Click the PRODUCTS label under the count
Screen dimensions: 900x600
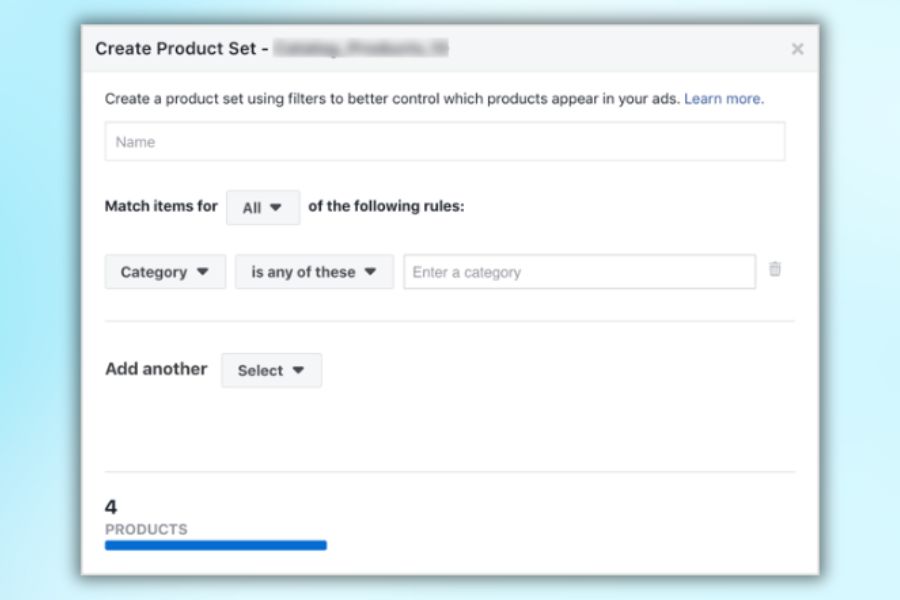click(146, 529)
